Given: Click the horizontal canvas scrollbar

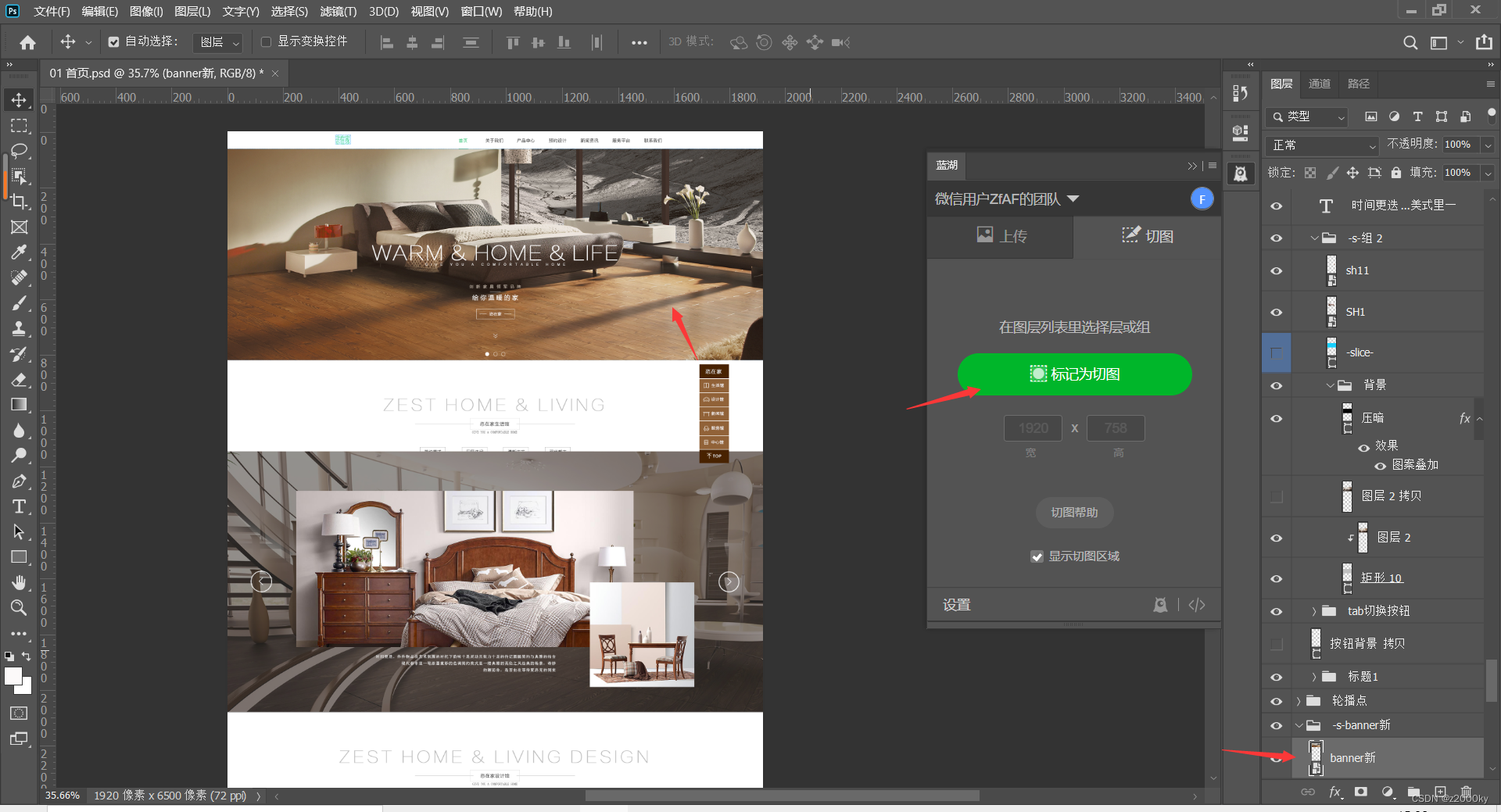Looking at the screenshot, I should click(782, 796).
